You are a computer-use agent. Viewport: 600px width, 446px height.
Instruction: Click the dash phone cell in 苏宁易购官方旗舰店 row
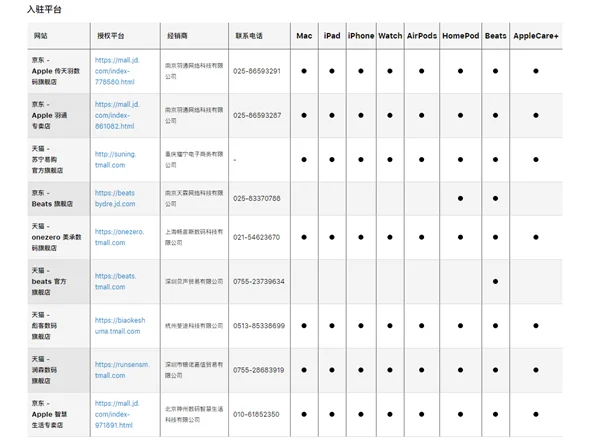coord(259,160)
